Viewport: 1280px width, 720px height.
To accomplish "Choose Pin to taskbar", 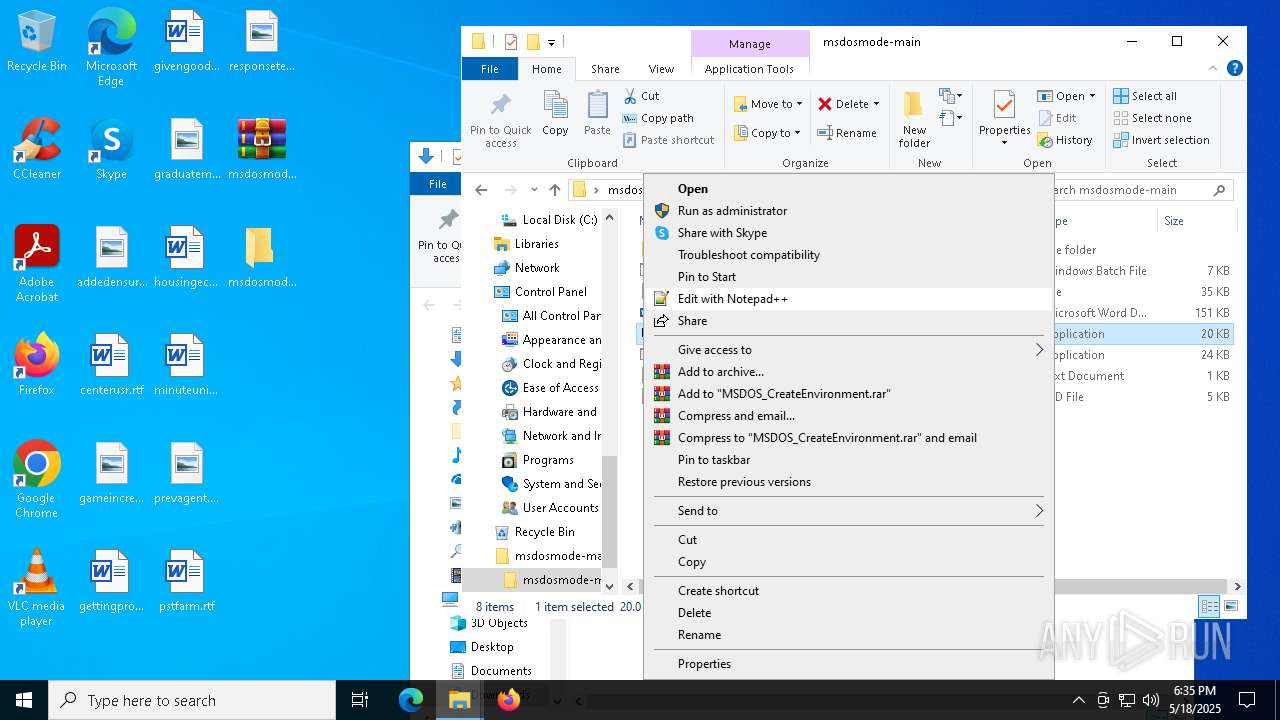I will coord(848,460).
